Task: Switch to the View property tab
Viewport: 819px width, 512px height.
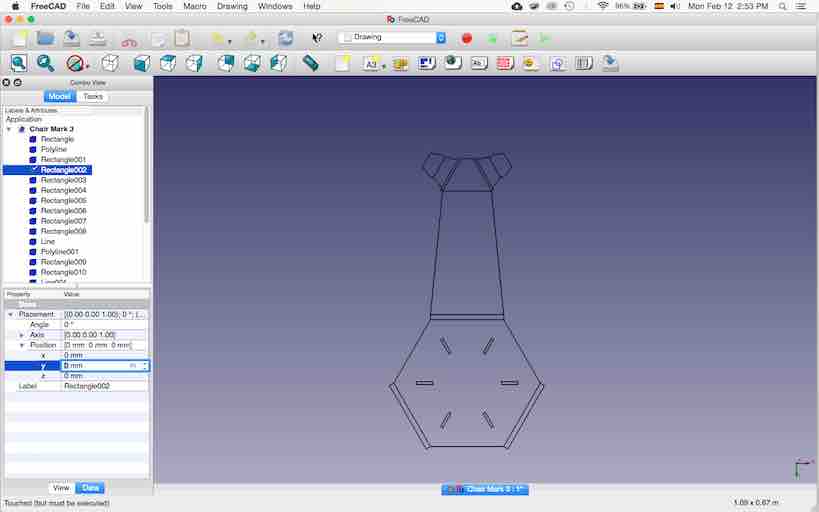Action: tap(61, 487)
